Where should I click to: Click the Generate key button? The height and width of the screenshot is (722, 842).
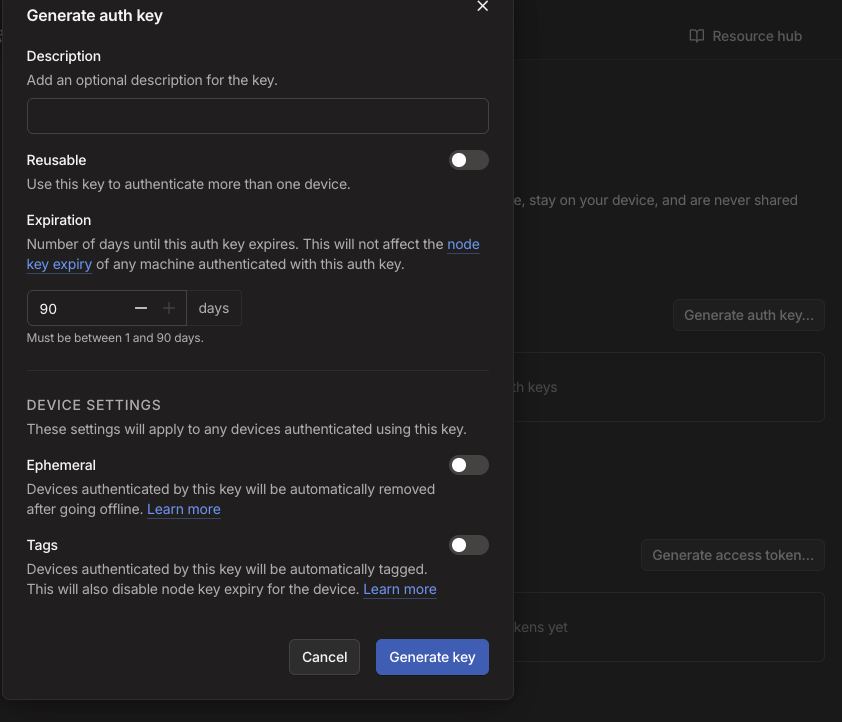click(x=432, y=657)
